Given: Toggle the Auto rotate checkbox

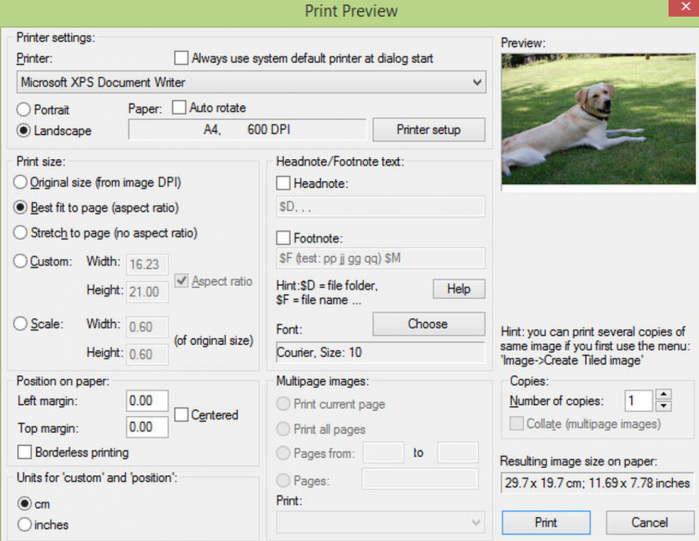Looking at the screenshot, I should pyautogui.click(x=179, y=107).
